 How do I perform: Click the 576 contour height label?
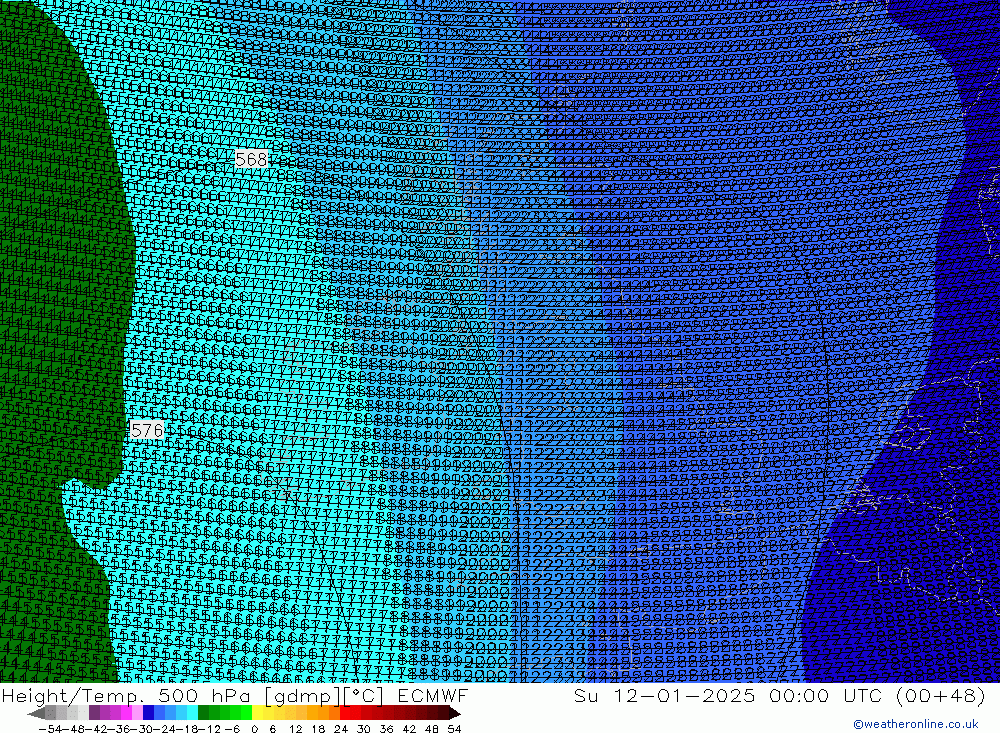click(x=147, y=431)
